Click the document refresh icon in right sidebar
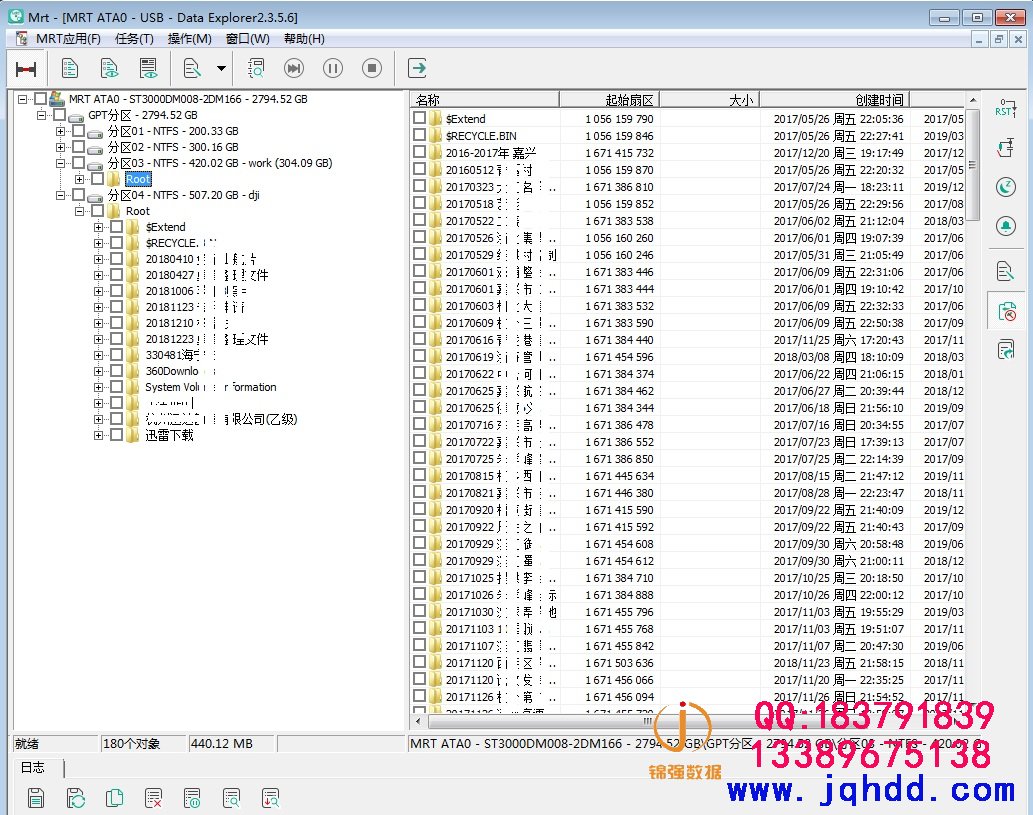Image resolution: width=1033 pixels, height=815 pixels. [x=1005, y=350]
